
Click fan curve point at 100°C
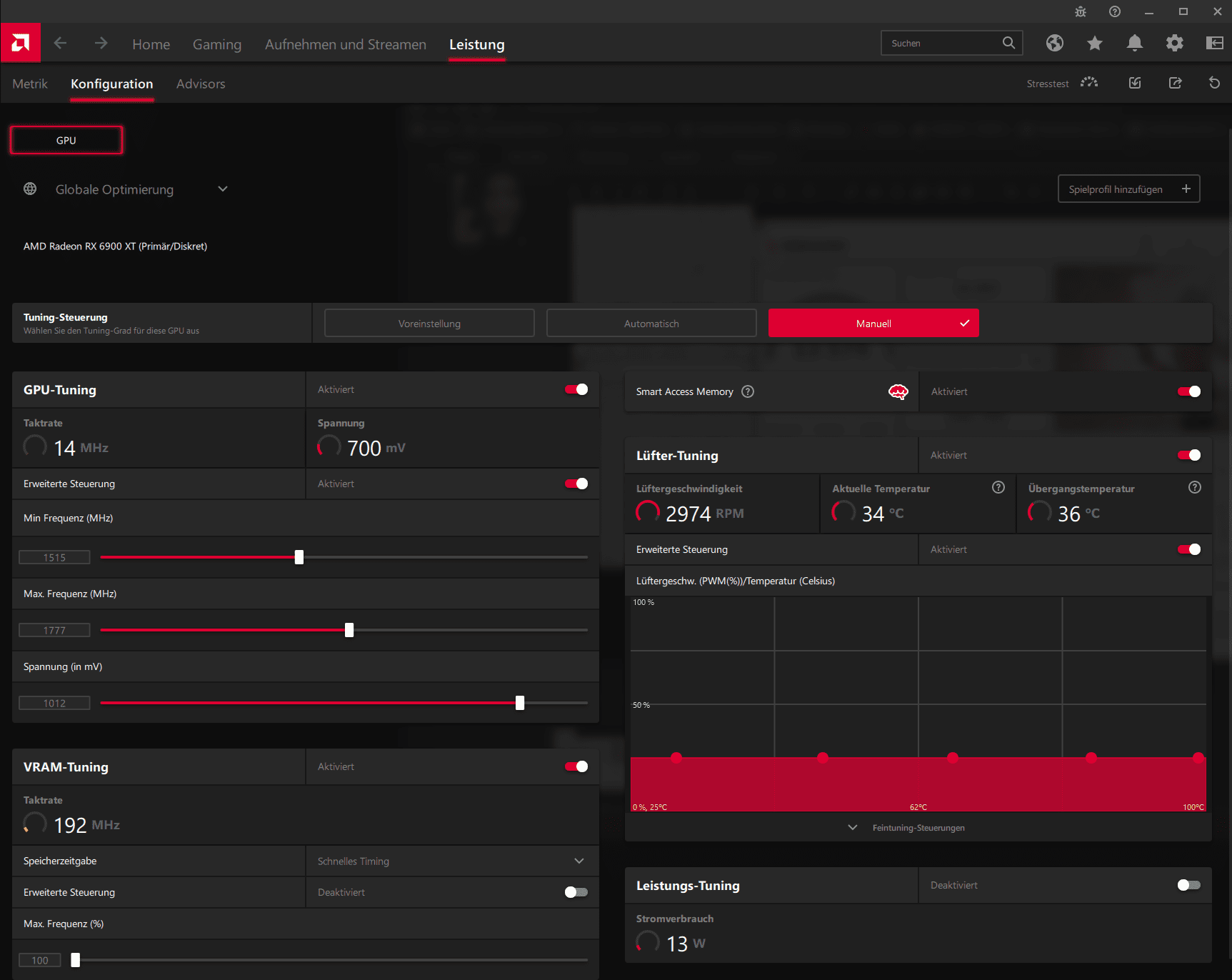pyautogui.click(x=1198, y=757)
